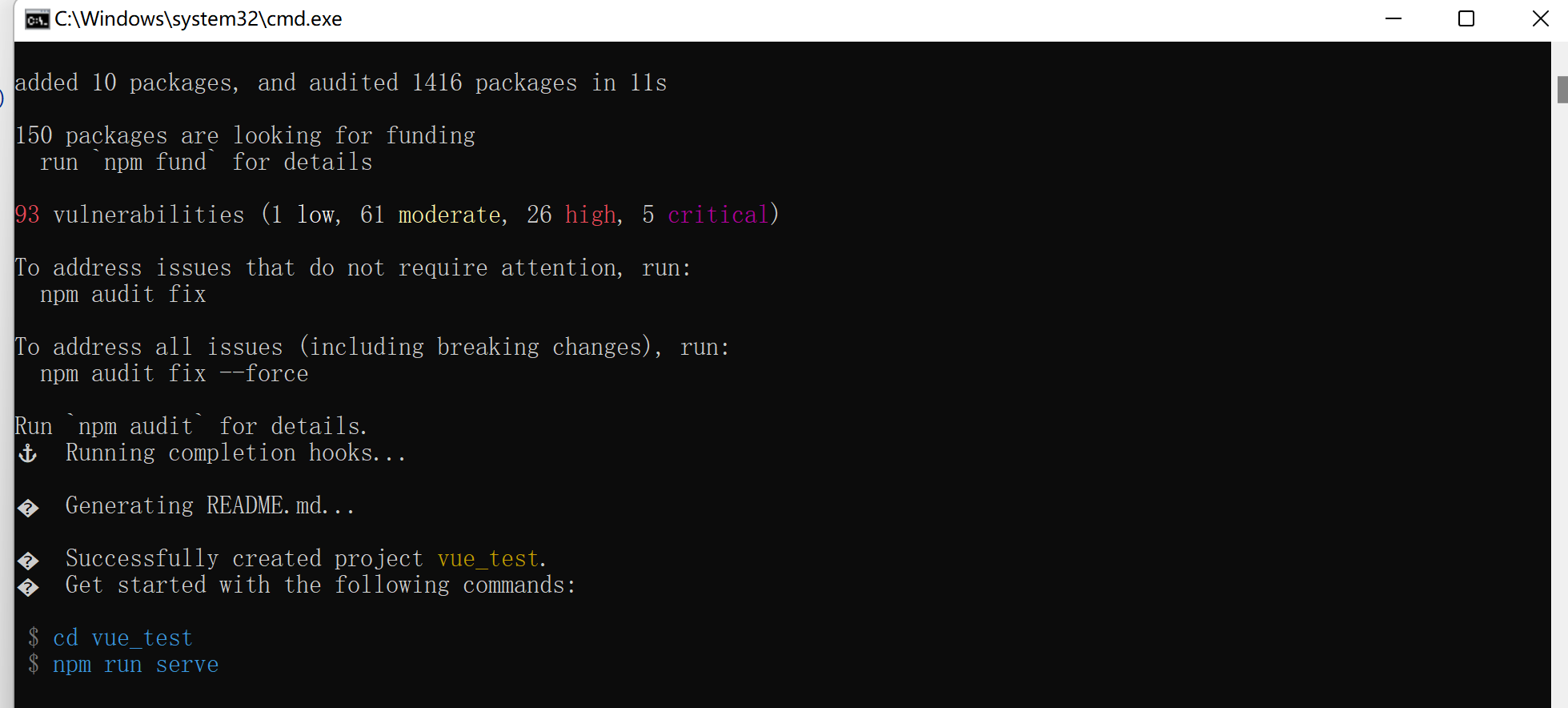Click the "npm audit fix --force" line
Viewport: 1568px width, 708px height.
pyautogui.click(x=174, y=374)
